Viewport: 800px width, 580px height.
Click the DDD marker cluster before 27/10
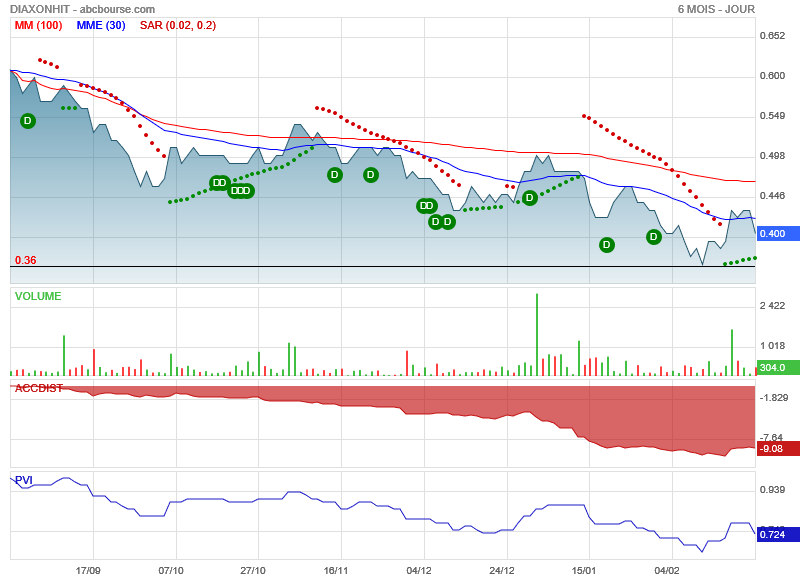[241, 191]
